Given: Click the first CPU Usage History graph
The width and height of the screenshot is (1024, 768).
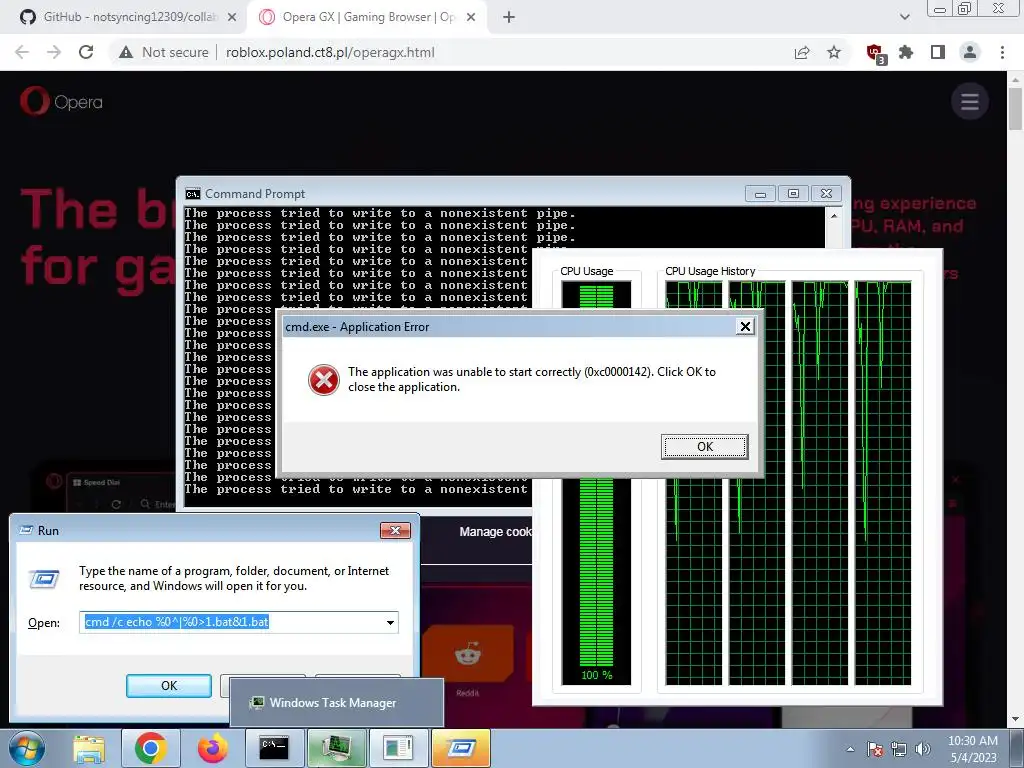Looking at the screenshot, I should [x=694, y=483].
